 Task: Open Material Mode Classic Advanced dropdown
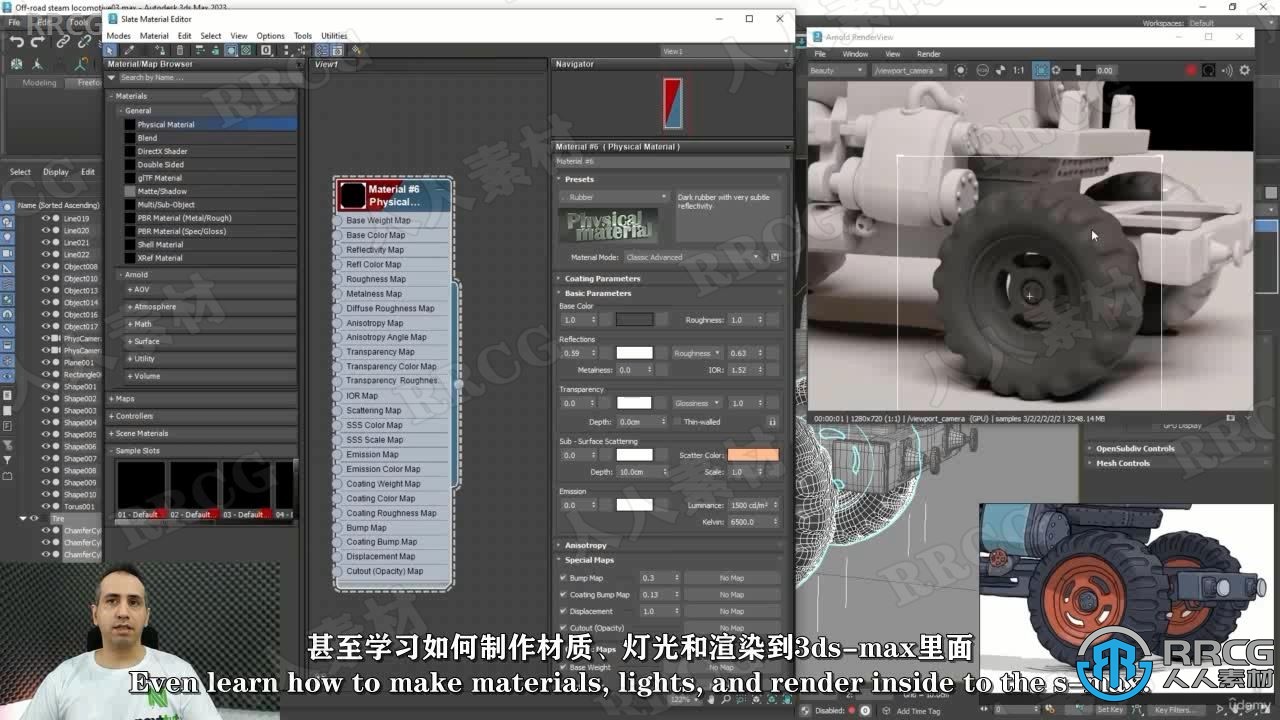[691, 257]
